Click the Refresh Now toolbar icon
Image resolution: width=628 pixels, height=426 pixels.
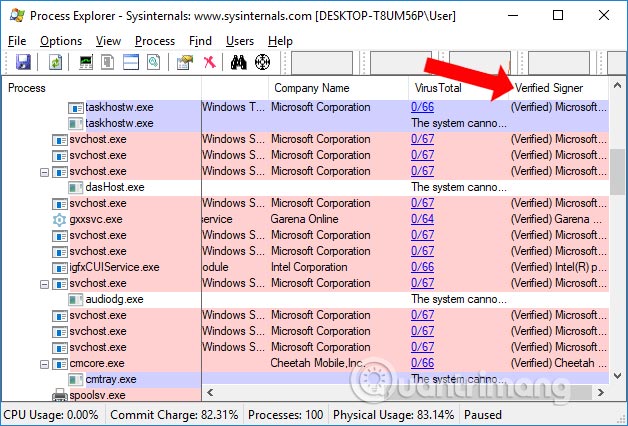coord(55,62)
